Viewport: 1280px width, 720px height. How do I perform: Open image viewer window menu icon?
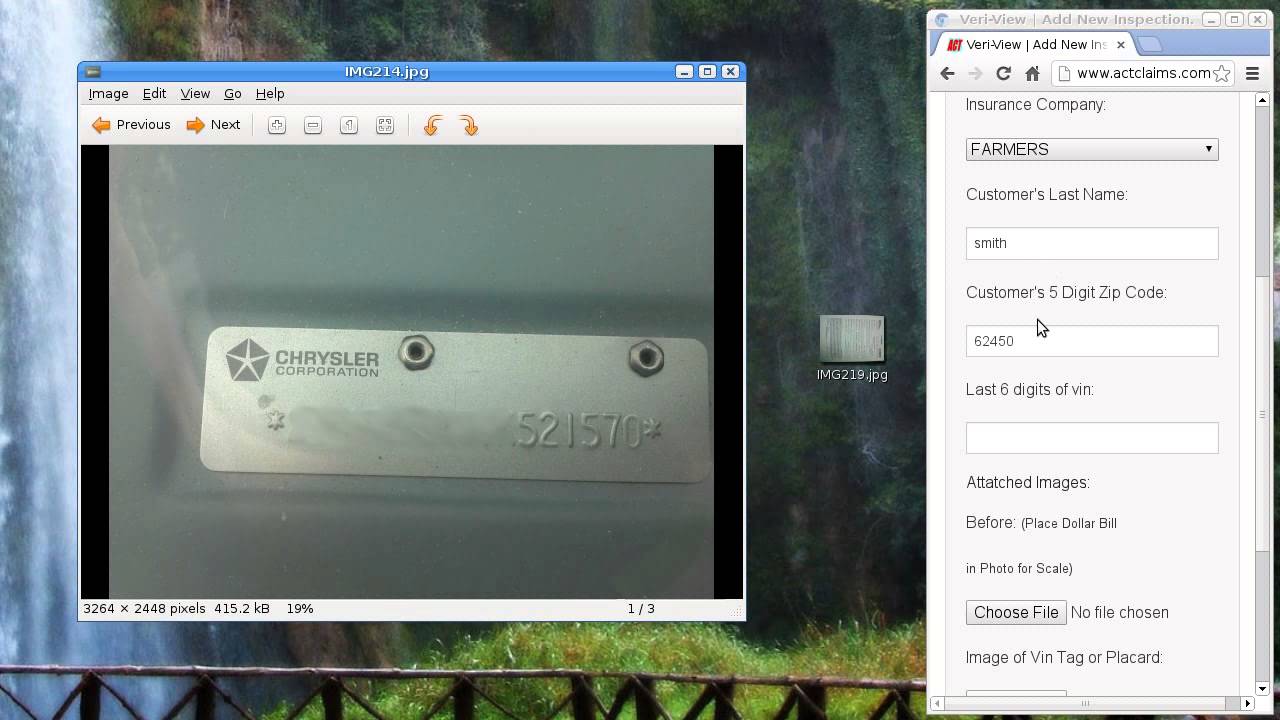coord(92,72)
